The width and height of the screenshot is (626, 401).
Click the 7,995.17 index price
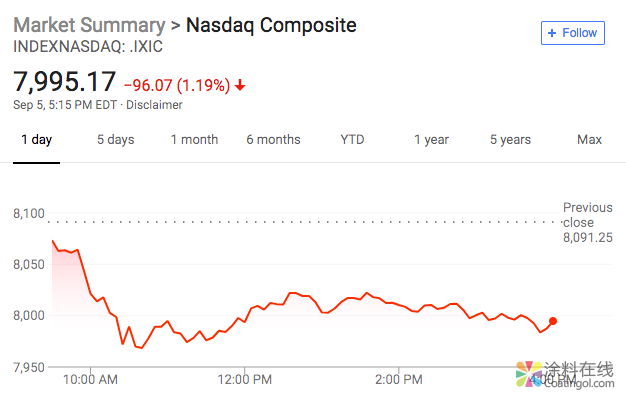tap(64, 83)
